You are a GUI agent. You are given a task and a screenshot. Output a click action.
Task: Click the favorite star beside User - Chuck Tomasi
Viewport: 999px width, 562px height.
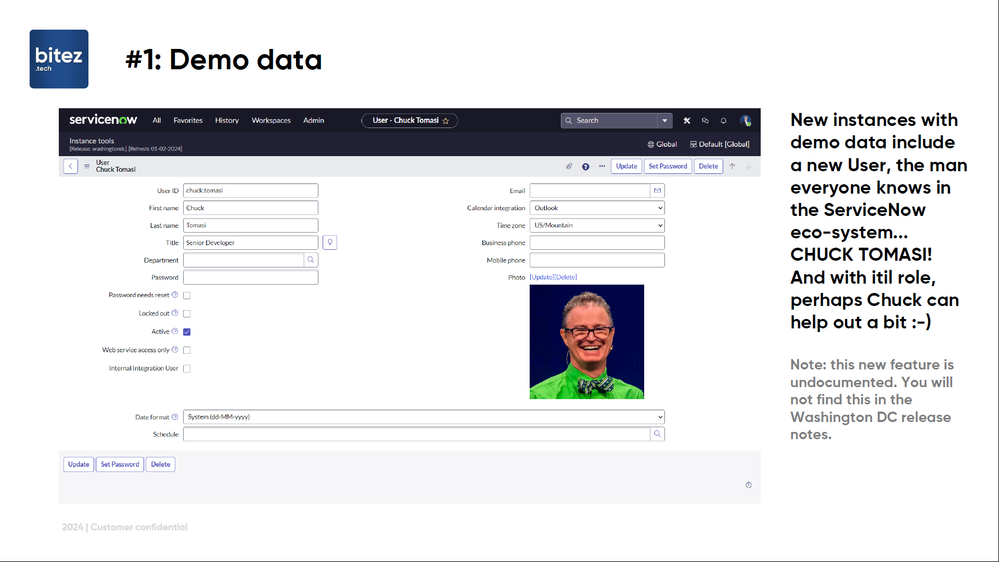[446, 120]
